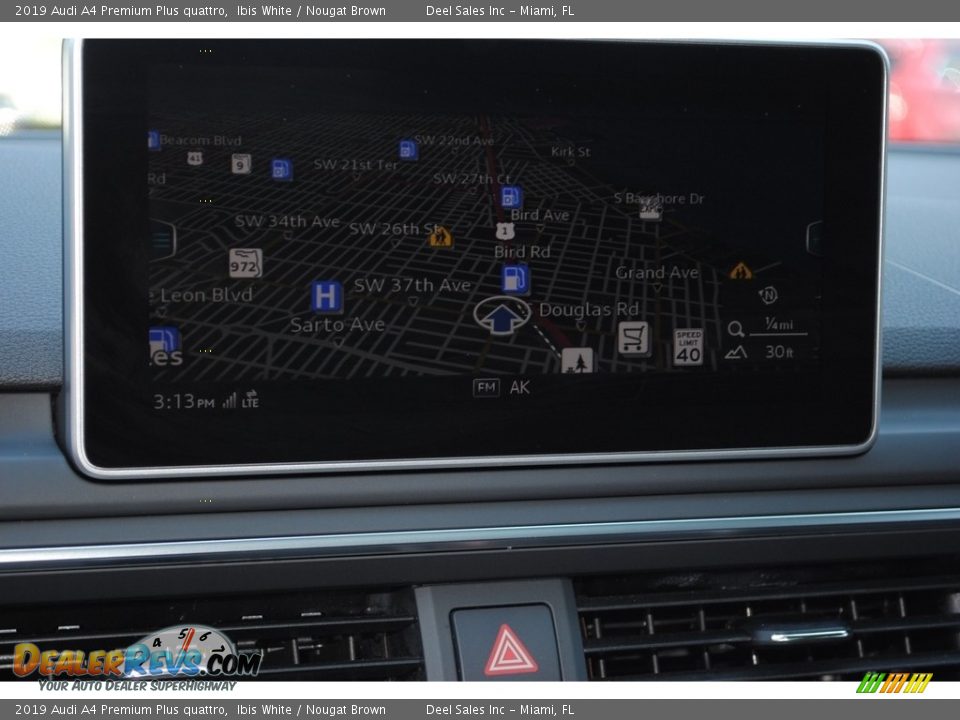960x720 pixels.
Task: Tap the gas station icon above Bird Ave
Action: point(511,196)
